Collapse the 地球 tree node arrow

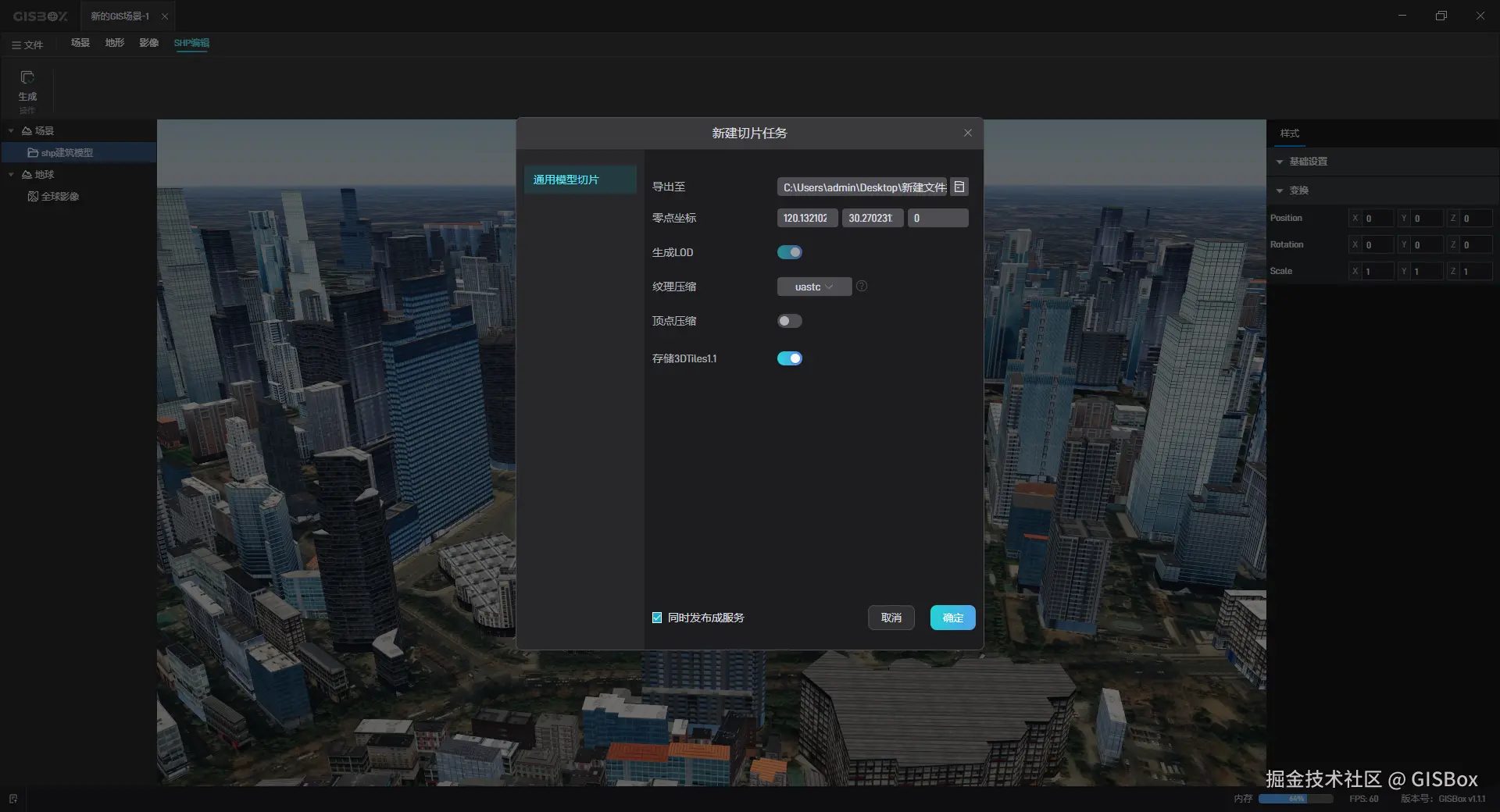[11, 174]
